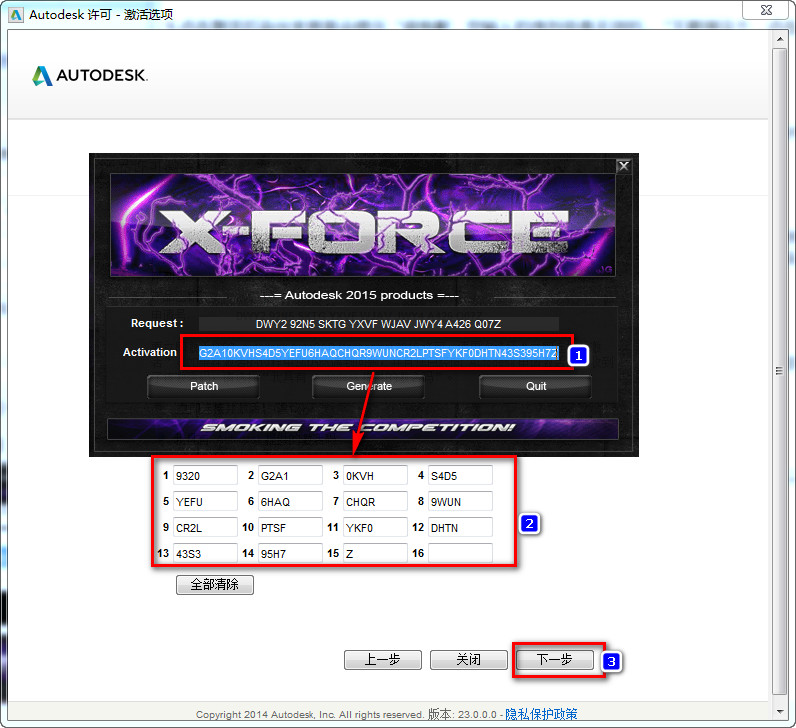This screenshot has width=796, height=728.
Task: Click the 关闭 close button
Action: (x=469, y=659)
